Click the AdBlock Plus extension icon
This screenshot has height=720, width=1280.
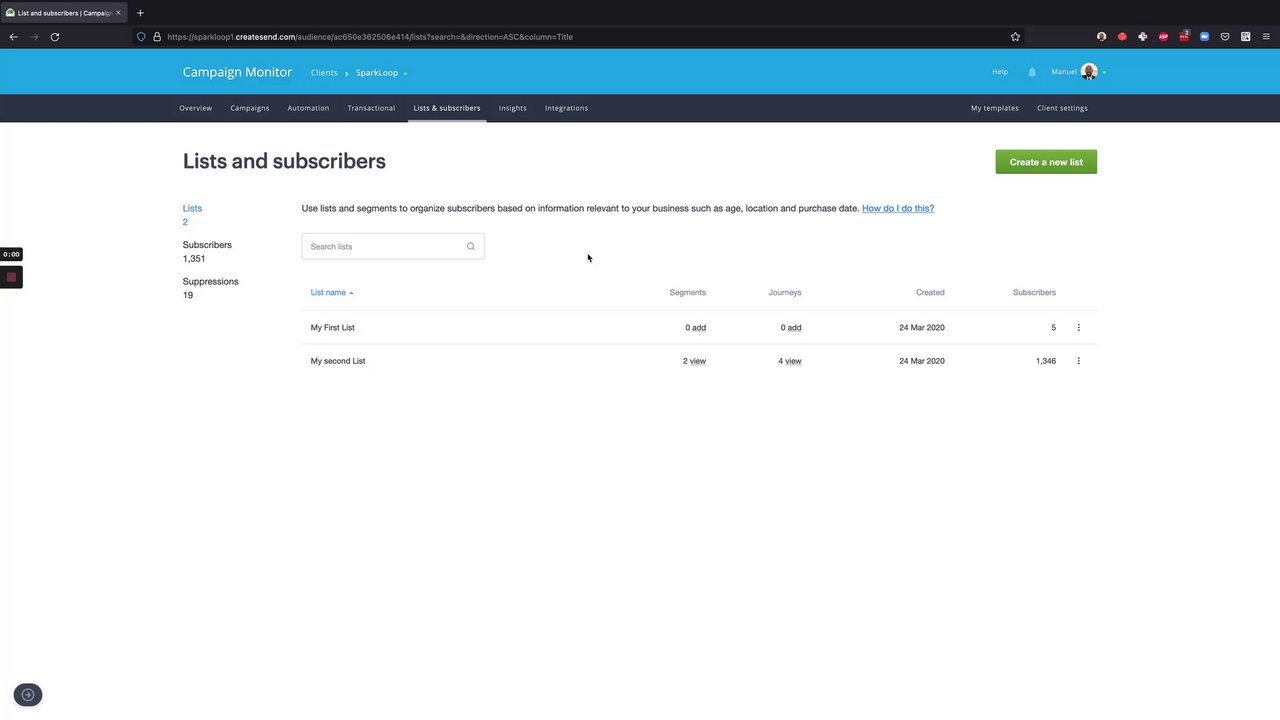1163,37
